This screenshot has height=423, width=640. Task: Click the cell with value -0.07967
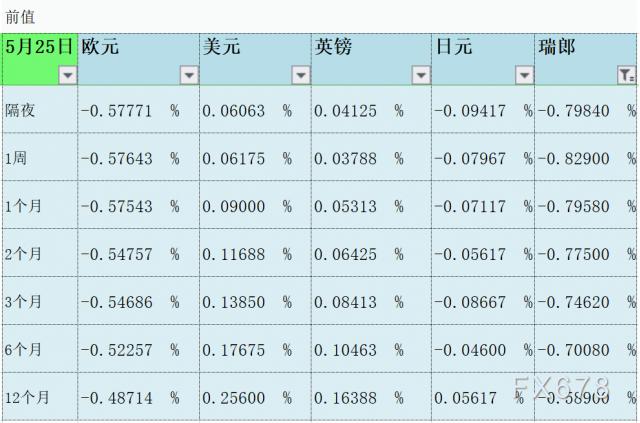pyautogui.click(x=483, y=157)
